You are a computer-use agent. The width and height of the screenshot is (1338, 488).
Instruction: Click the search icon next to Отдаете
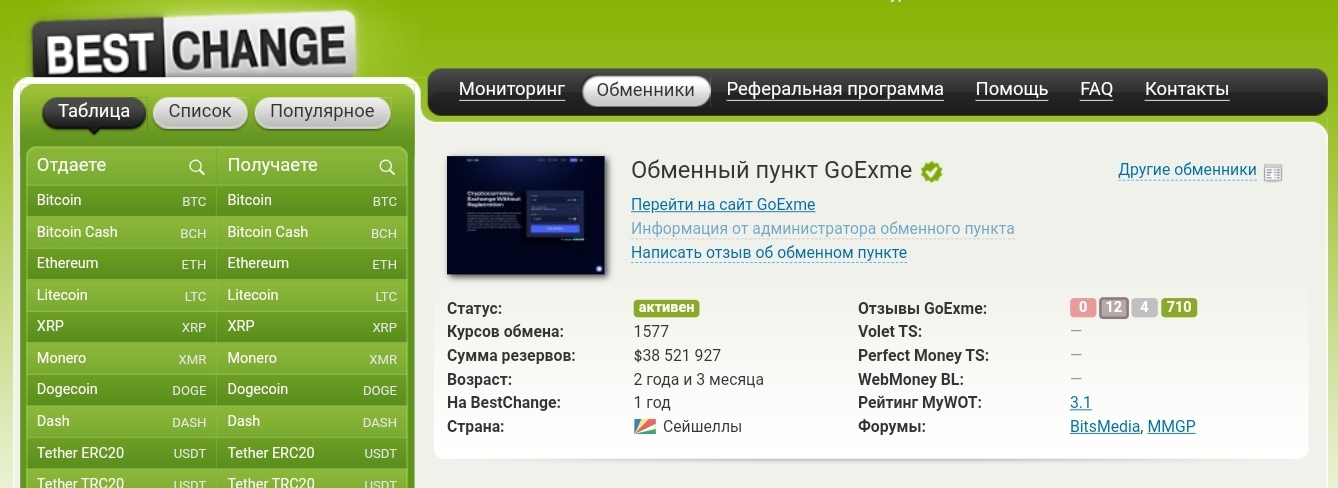click(197, 166)
